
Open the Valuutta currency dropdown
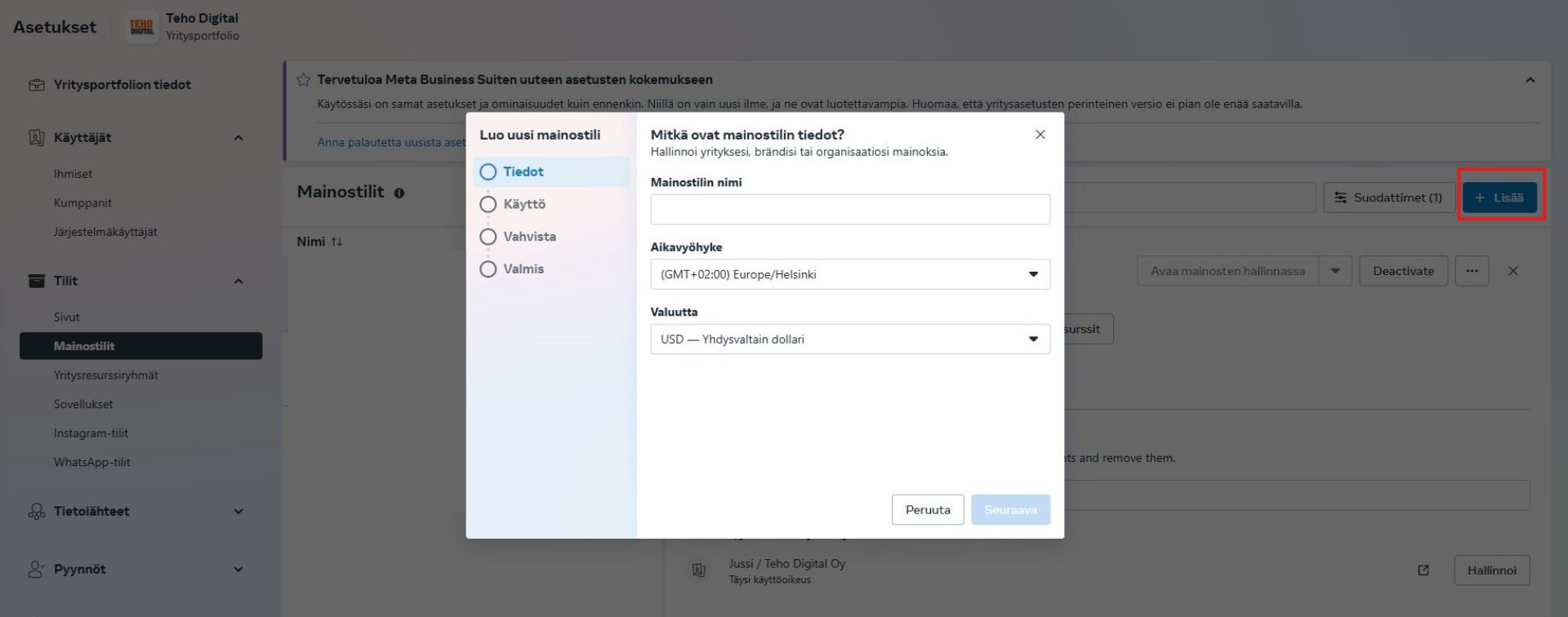(849, 340)
